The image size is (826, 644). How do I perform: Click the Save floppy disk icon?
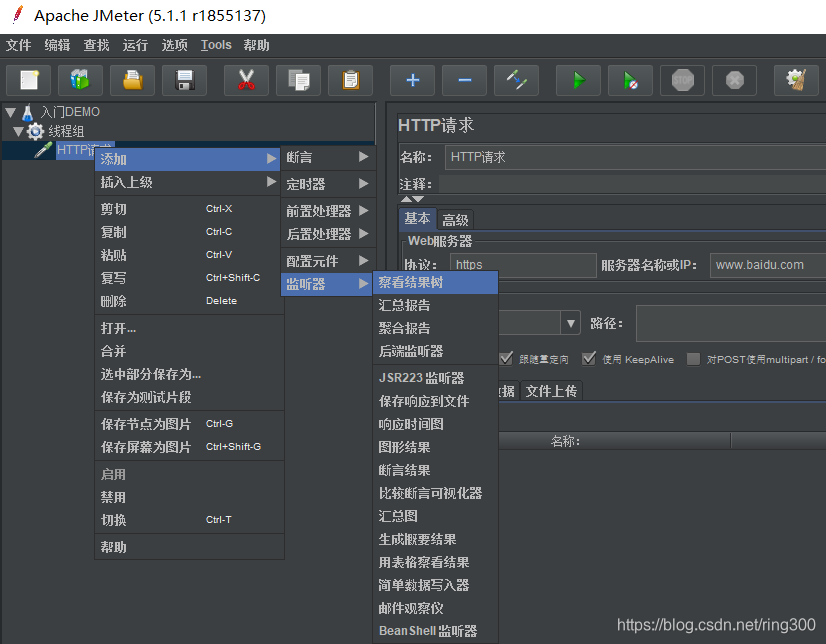coord(184,81)
